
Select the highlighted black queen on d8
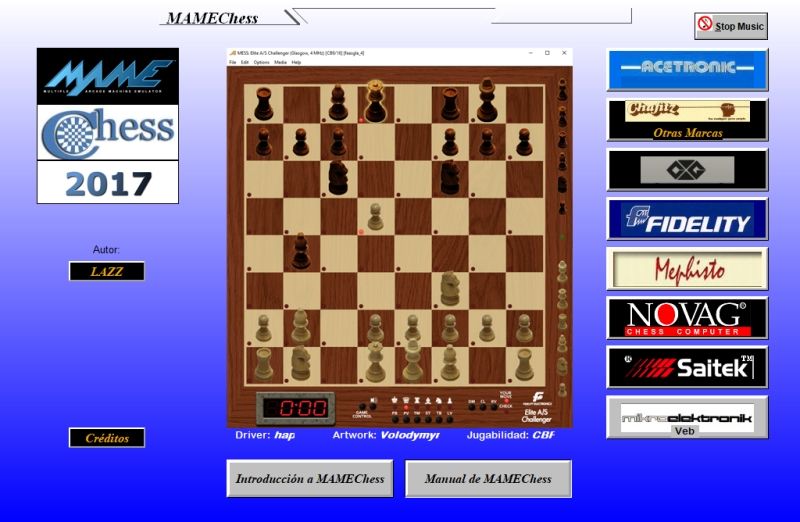coord(376,102)
